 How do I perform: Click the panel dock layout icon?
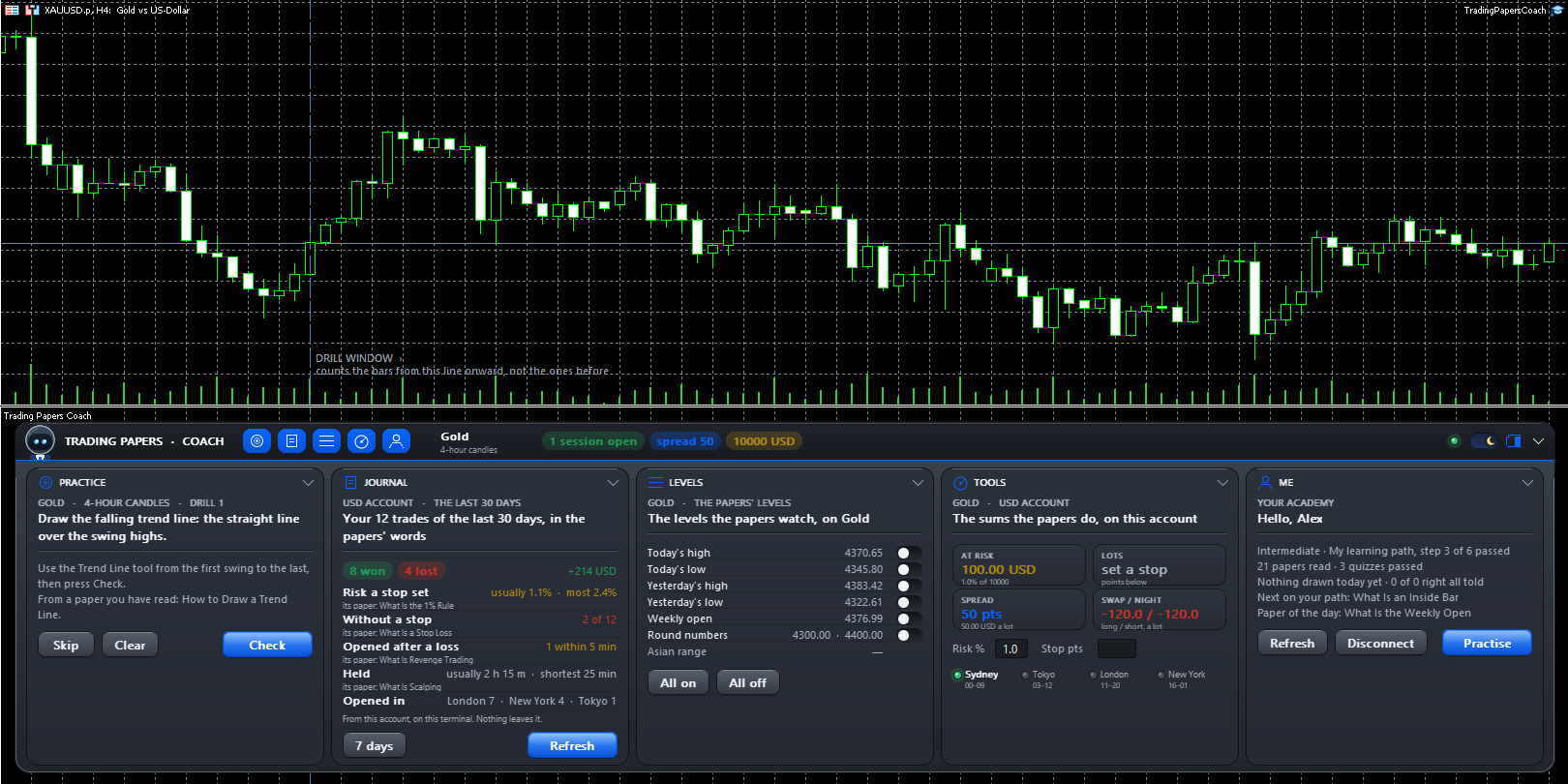click(x=1514, y=441)
